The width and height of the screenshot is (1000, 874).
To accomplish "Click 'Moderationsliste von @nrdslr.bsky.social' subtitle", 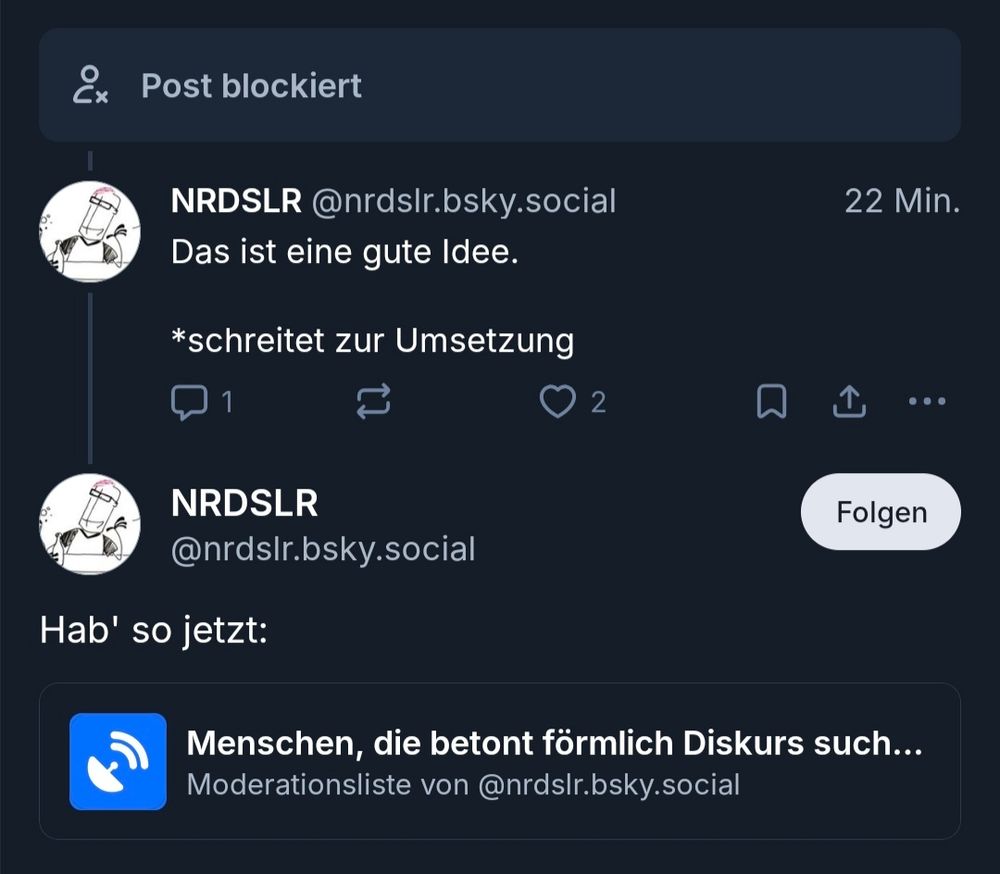I will [x=464, y=785].
